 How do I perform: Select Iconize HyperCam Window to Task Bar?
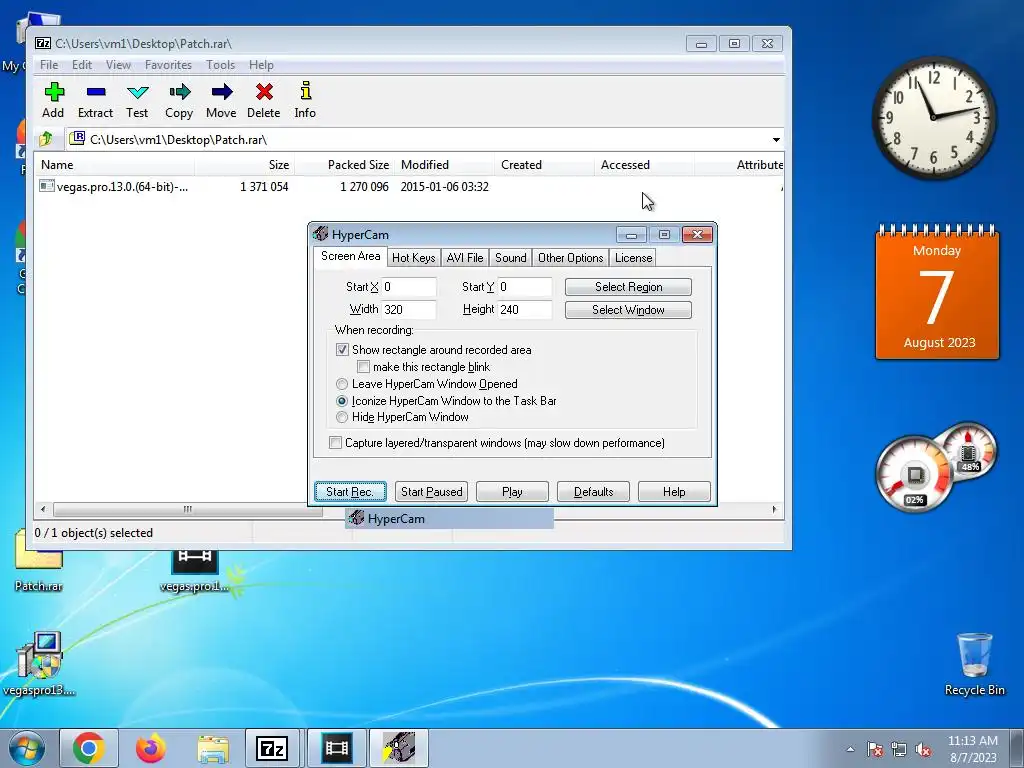coord(342,401)
